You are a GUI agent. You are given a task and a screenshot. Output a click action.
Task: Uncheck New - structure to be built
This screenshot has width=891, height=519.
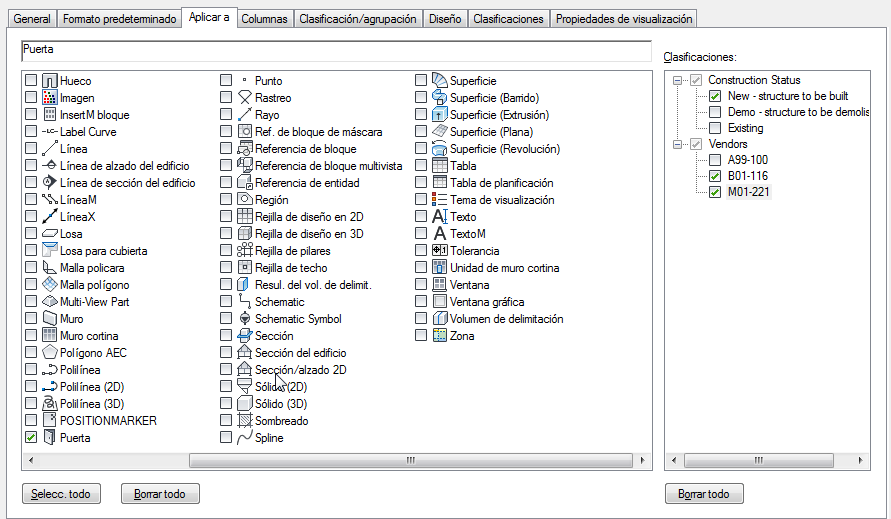(x=715, y=96)
